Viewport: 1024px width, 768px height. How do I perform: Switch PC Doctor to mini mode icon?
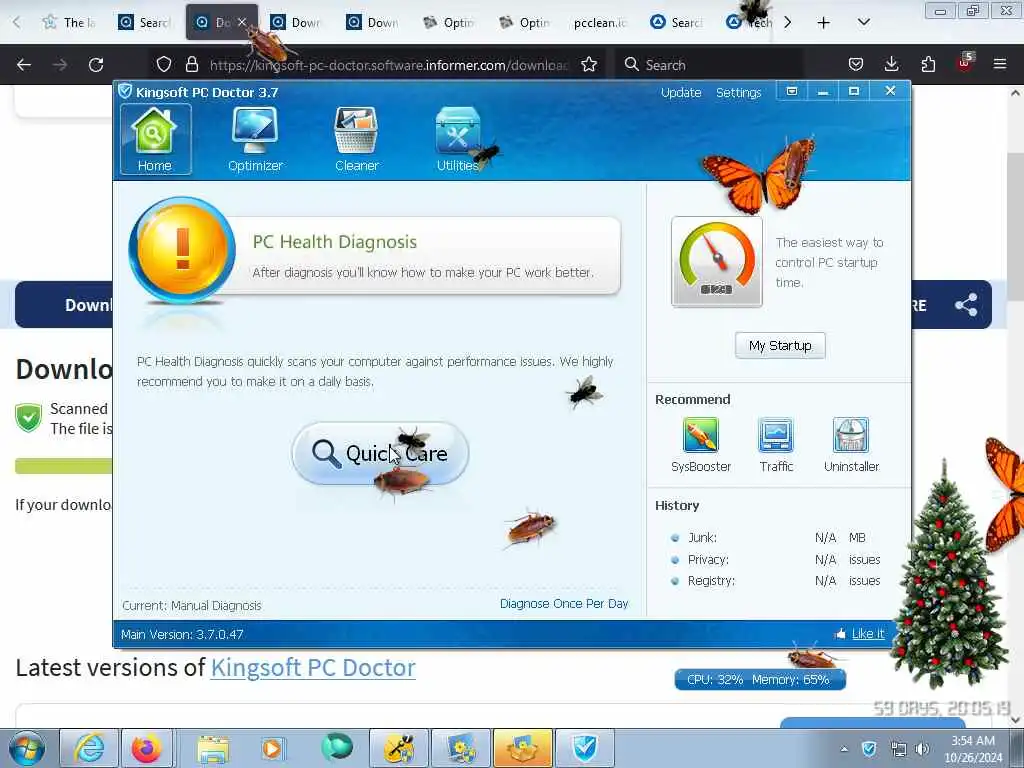tap(792, 91)
